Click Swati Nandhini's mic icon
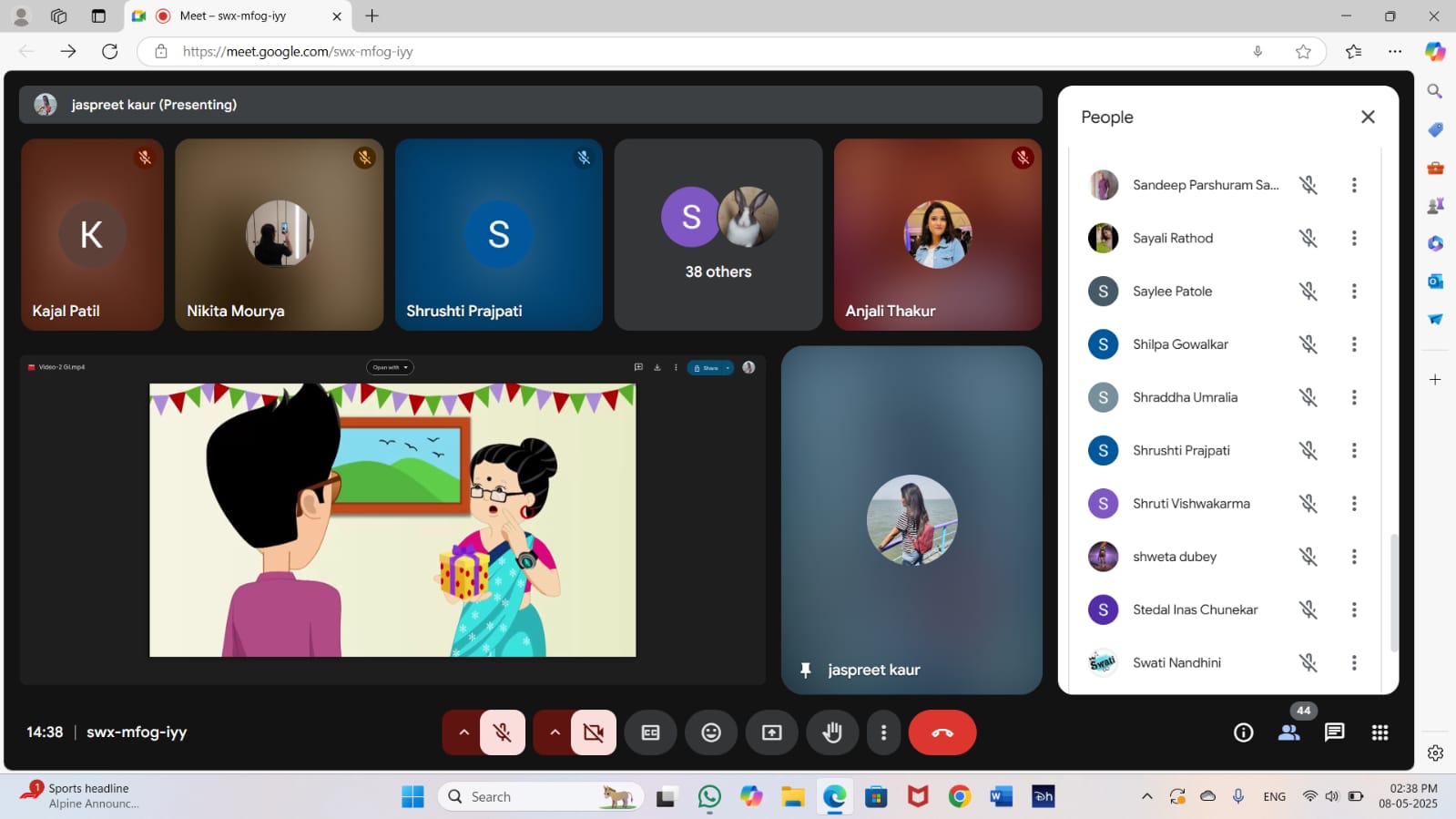This screenshot has height=819, width=1456. pos(1308,662)
